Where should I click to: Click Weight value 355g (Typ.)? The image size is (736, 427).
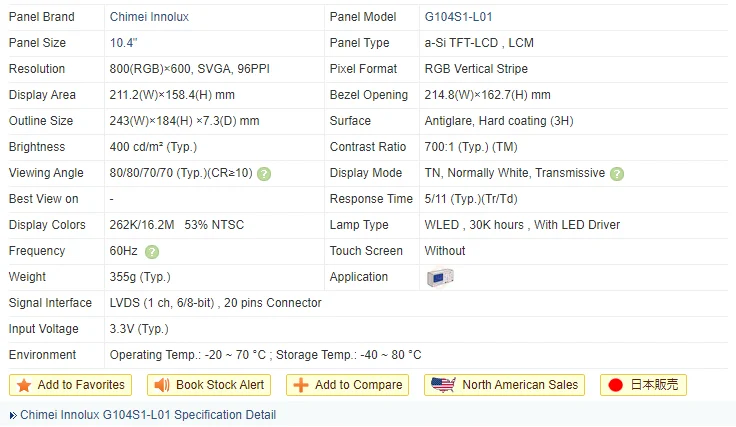pyautogui.click(x=140, y=277)
